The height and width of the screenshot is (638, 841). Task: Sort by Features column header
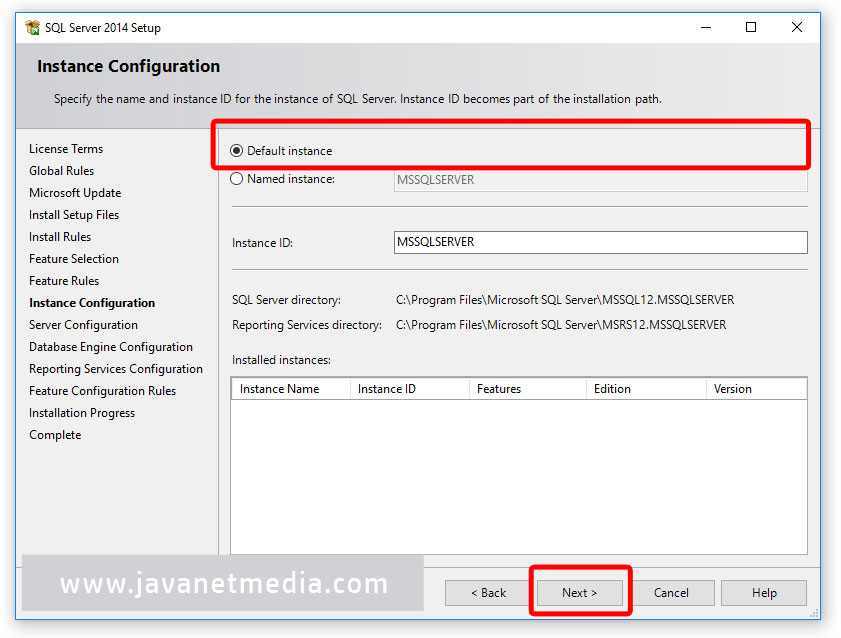(528, 389)
